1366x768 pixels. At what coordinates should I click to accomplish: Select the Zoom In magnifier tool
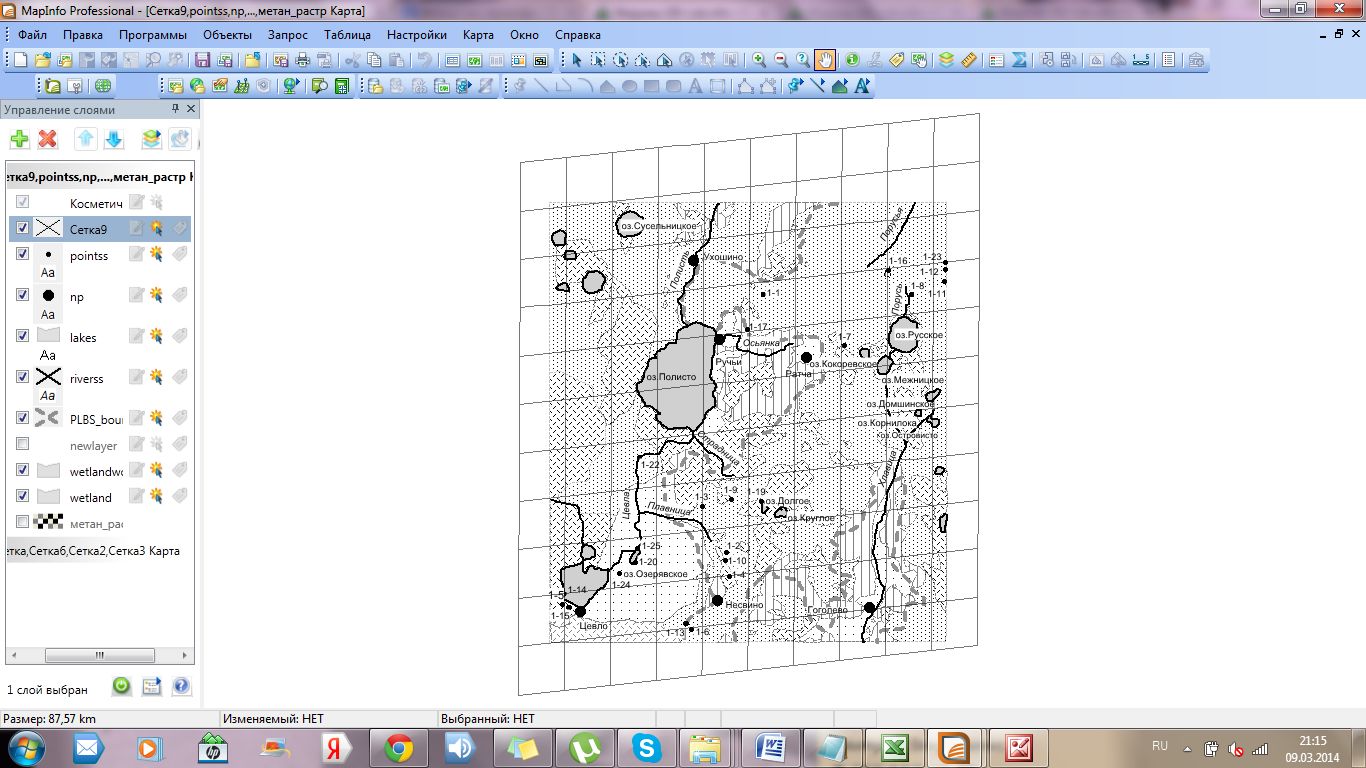(760, 60)
